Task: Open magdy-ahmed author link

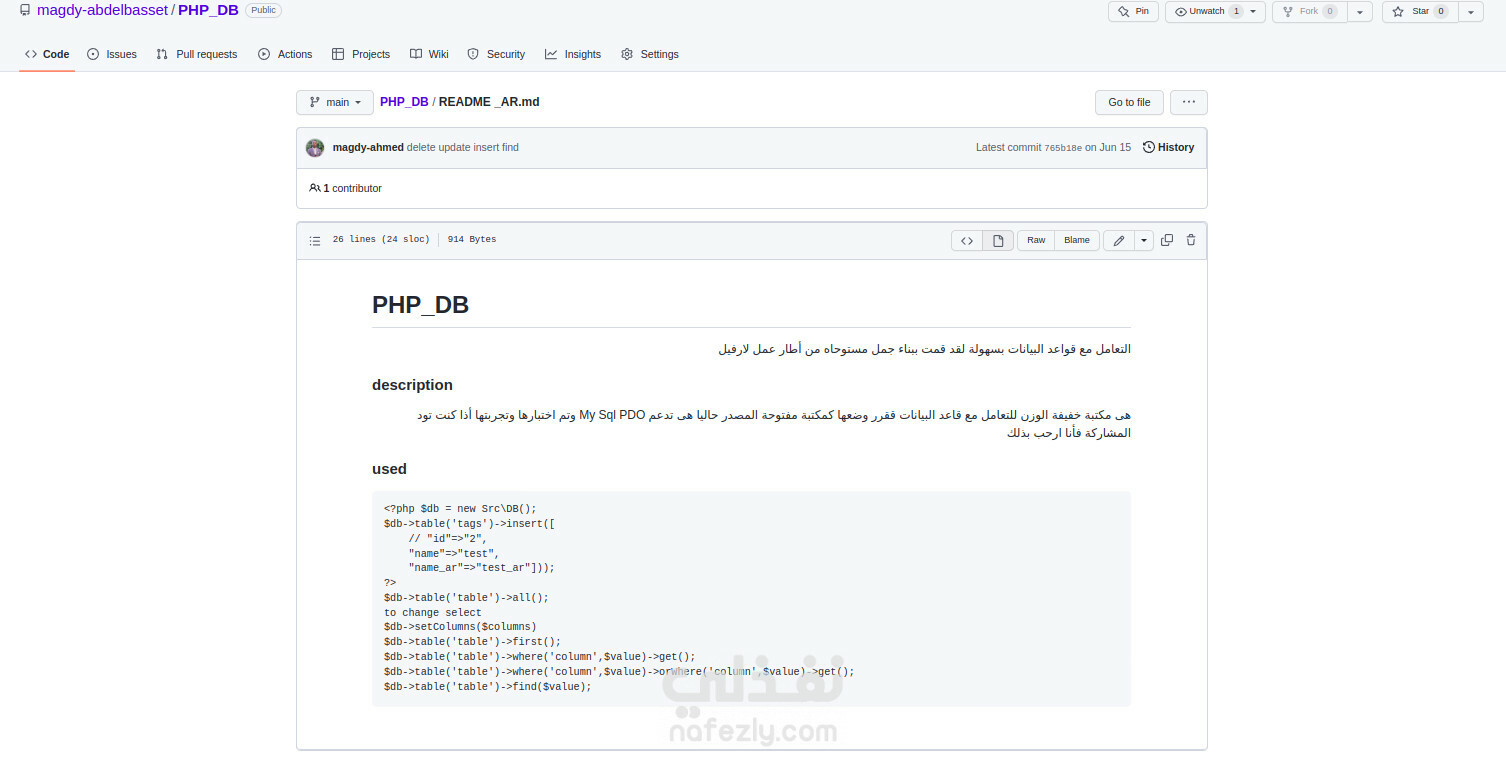Action: pyautogui.click(x=368, y=147)
